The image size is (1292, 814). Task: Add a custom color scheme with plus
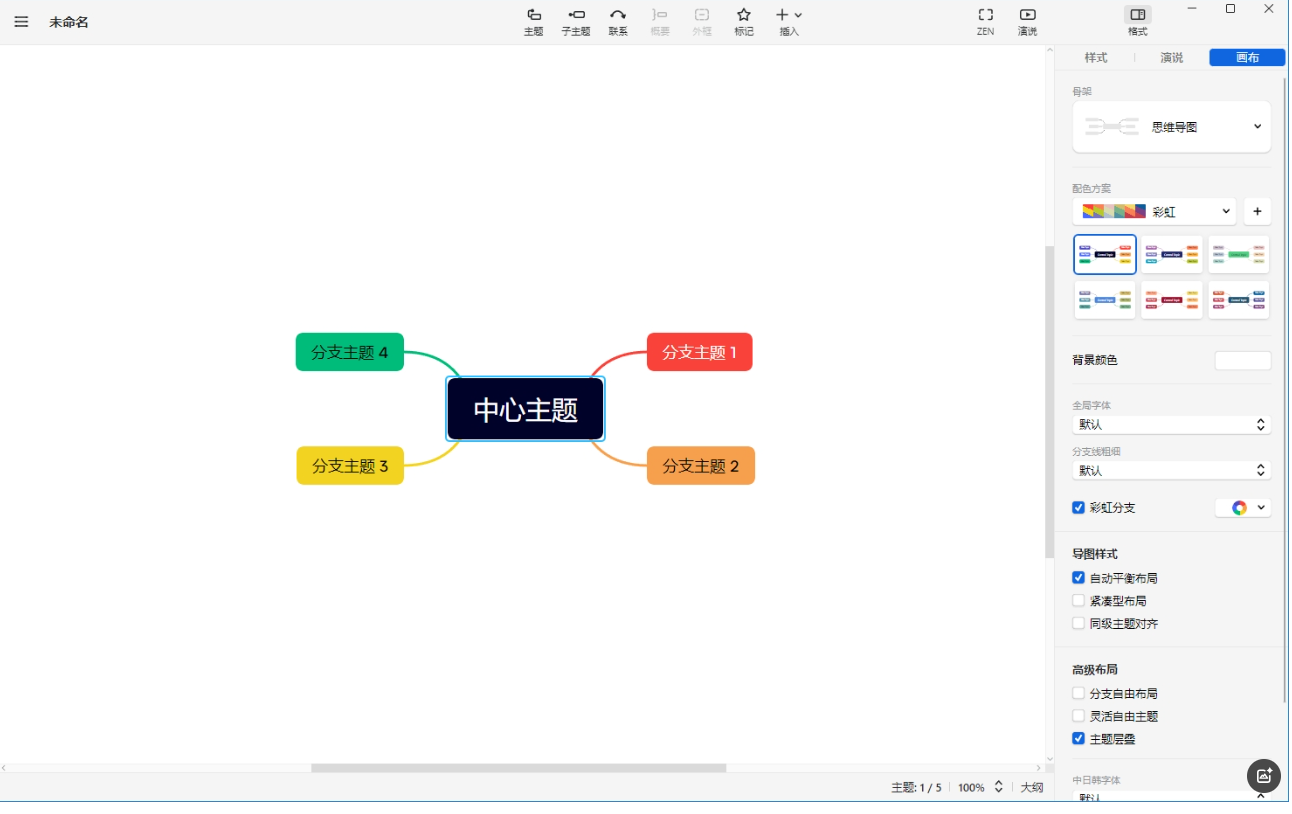click(1257, 212)
